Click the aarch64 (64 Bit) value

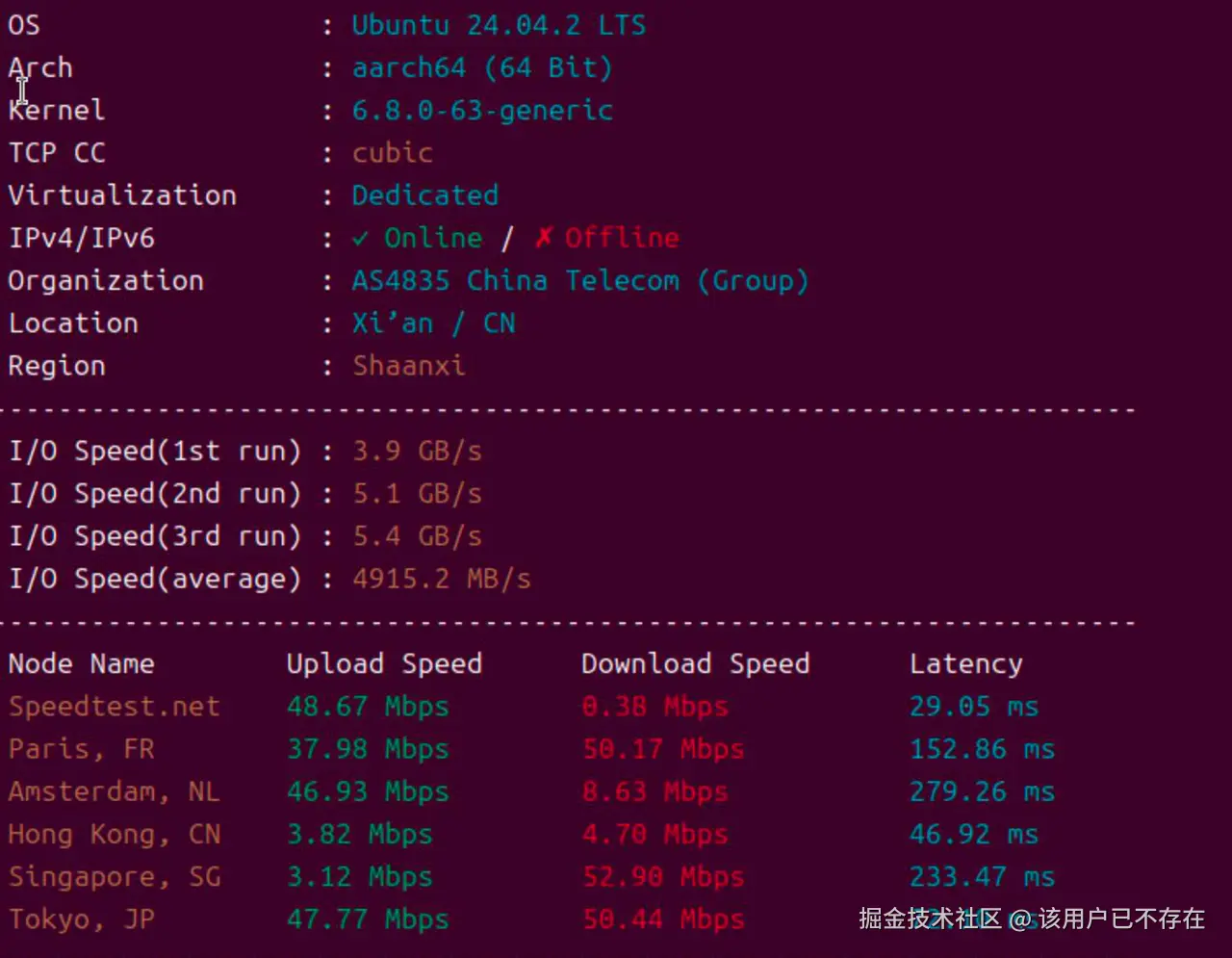click(481, 67)
